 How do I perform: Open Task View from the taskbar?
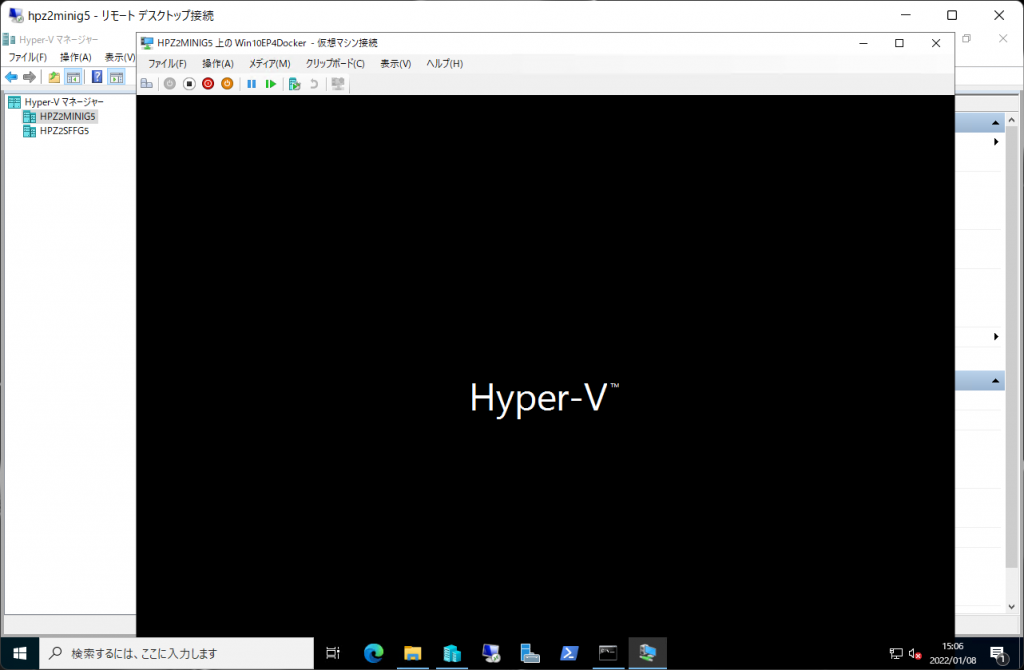333,653
